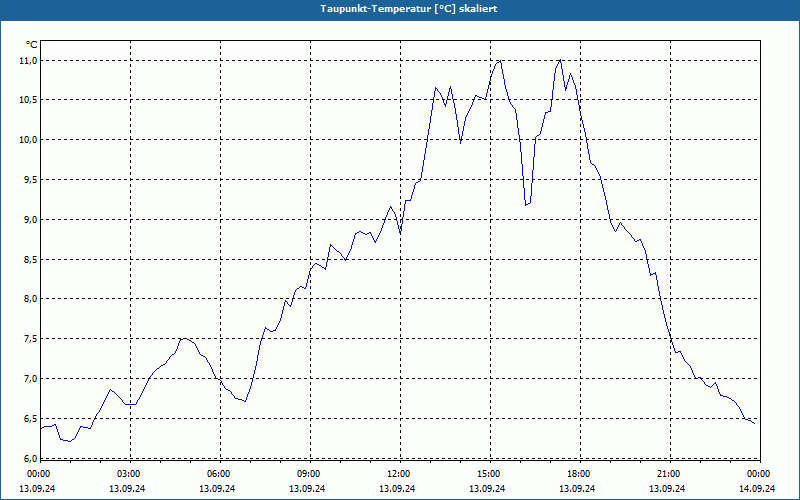Click the 21:00 time label
The height and width of the screenshot is (500, 800).
[668, 474]
